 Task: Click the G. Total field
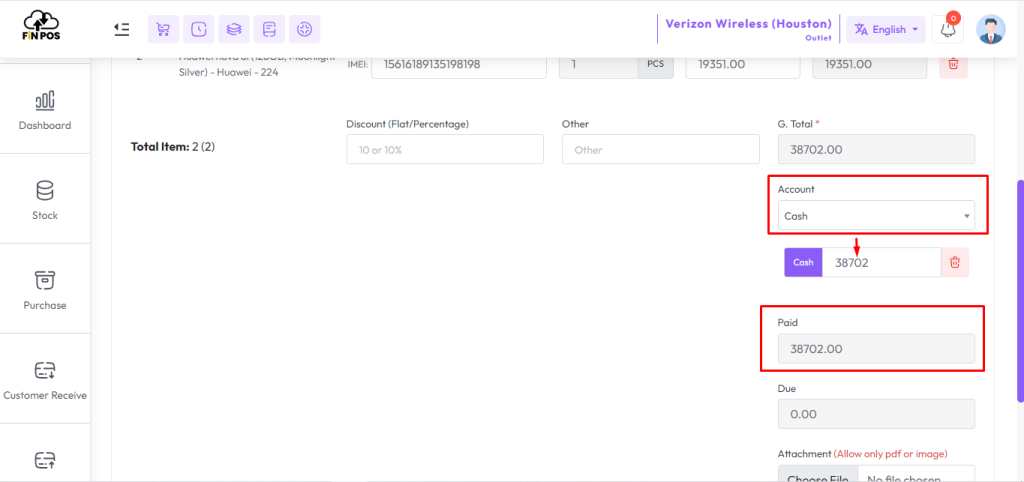[876, 149]
